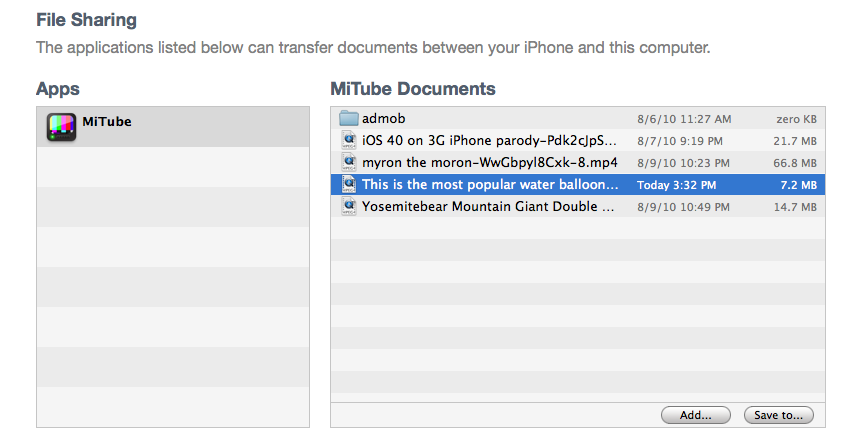Click the 14.7 MB file size
Viewport: 847px width, 447px height.
797,207
